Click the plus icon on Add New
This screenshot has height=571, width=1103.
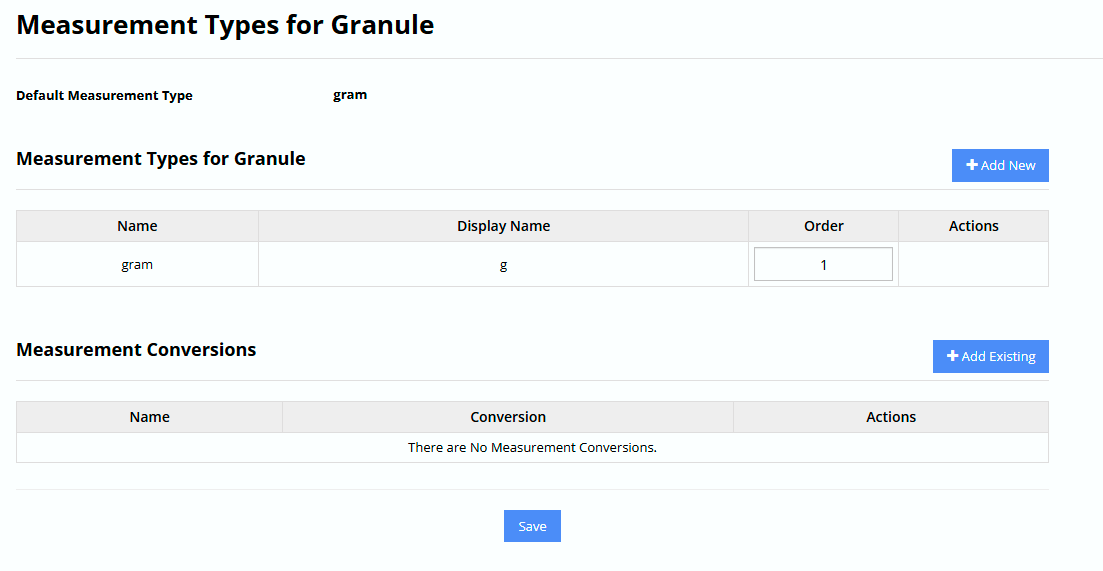(972, 165)
